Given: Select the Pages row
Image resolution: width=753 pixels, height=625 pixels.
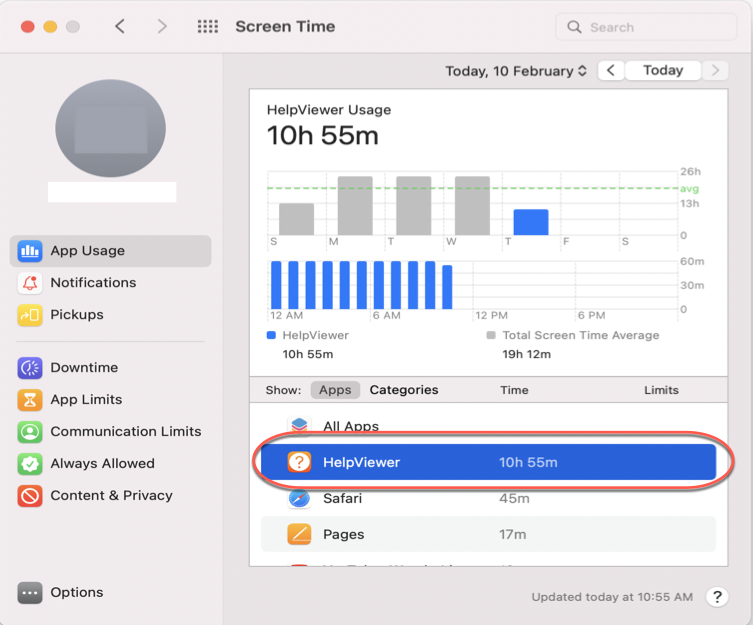Looking at the screenshot, I should click(488, 534).
